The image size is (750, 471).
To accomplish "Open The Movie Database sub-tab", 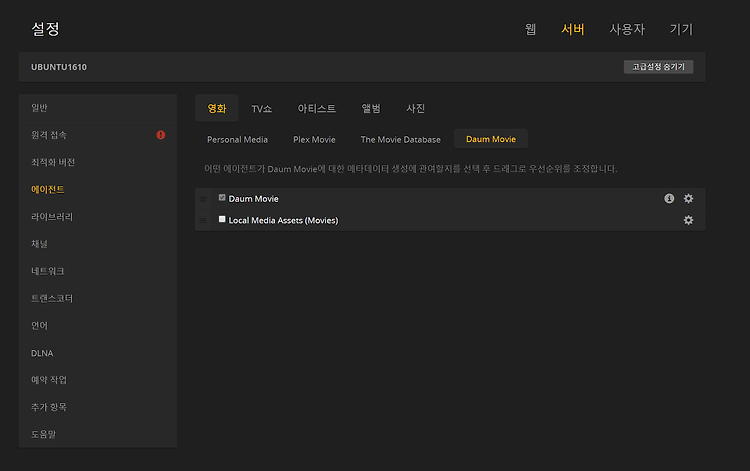I will click(x=400, y=139).
